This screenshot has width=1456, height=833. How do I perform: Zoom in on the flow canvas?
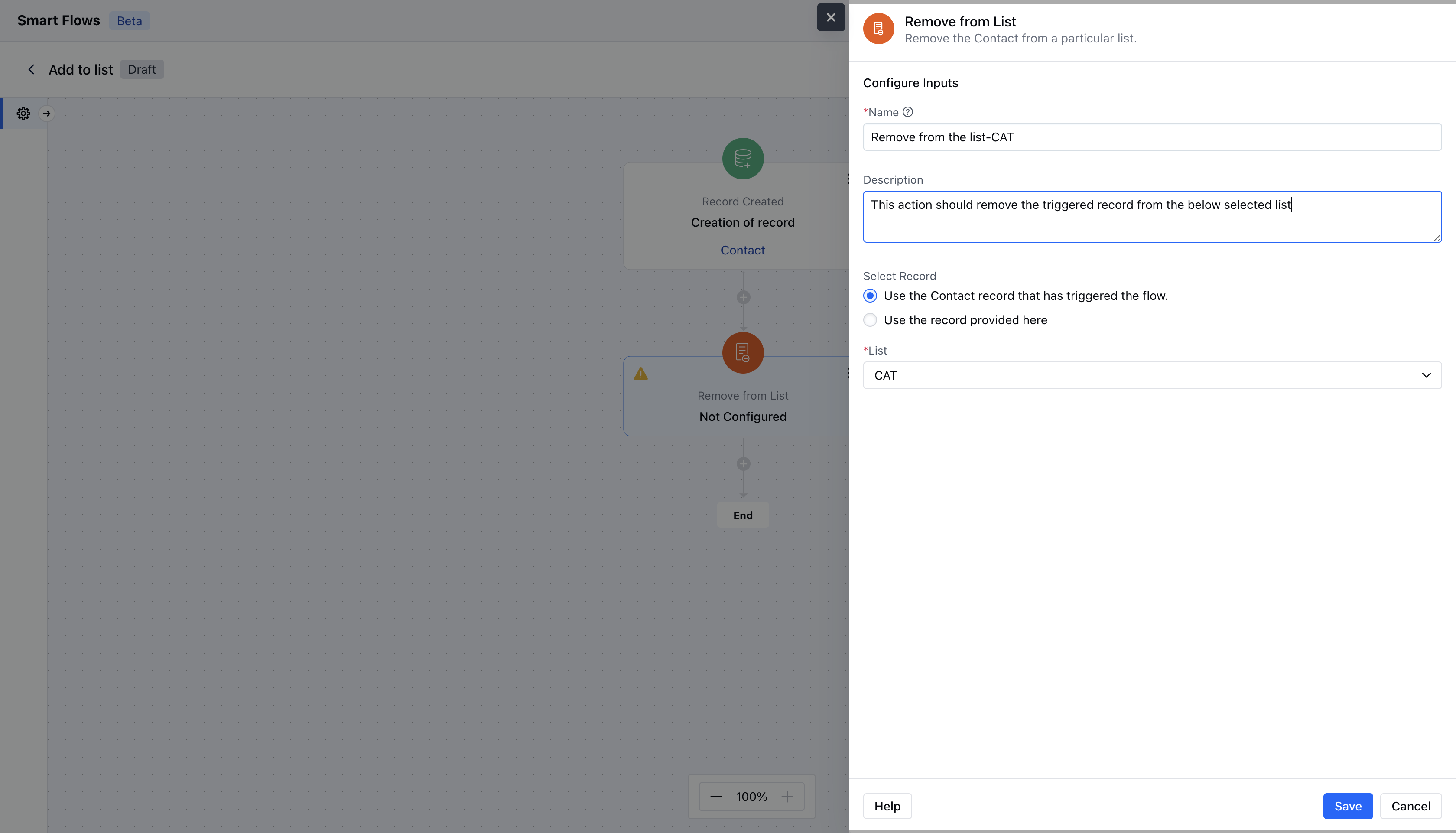point(787,796)
